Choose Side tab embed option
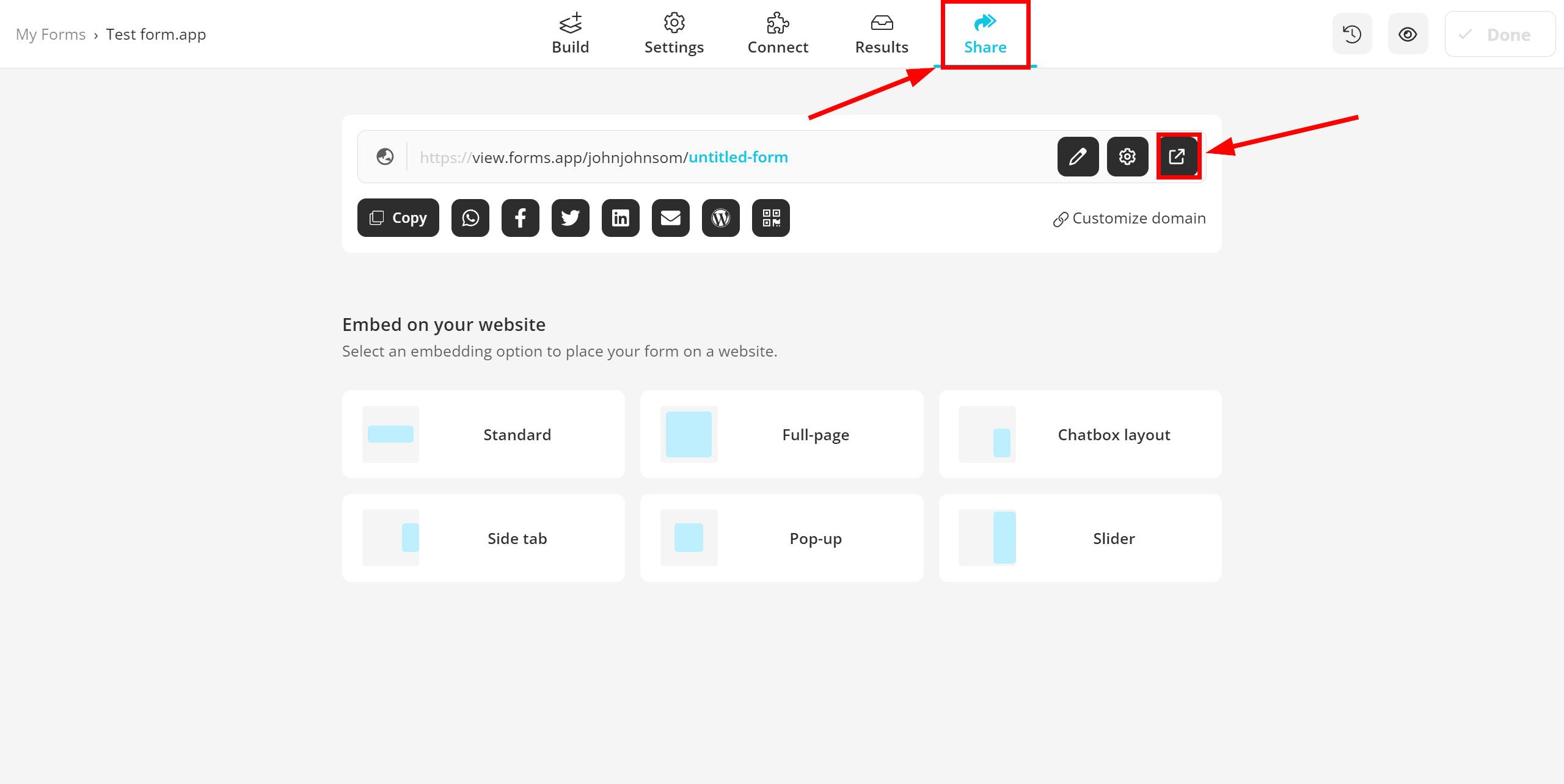This screenshot has height=784, width=1564. [x=483, y=538]
